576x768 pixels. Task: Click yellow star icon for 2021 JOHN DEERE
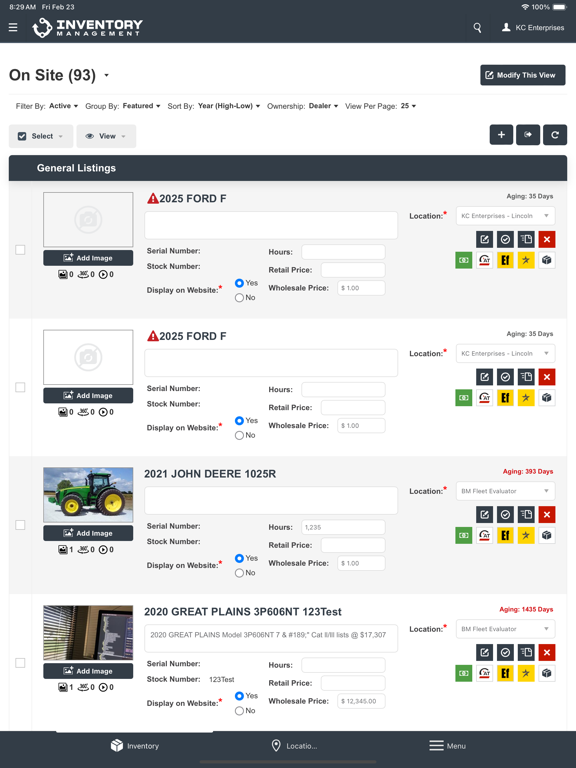[x=526, y=535]
